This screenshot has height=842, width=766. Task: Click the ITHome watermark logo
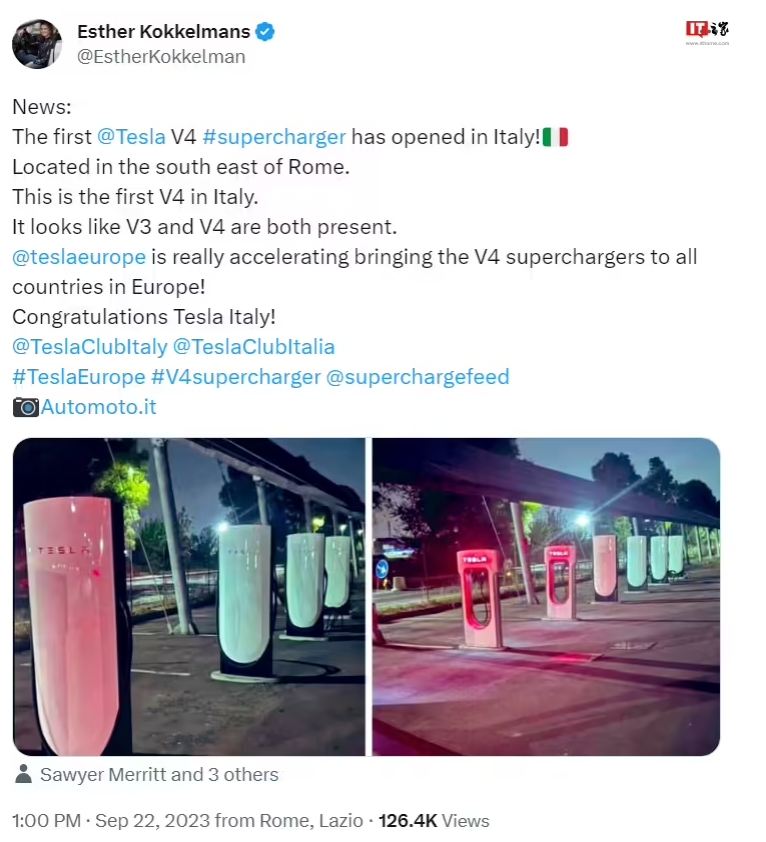(707, 32)
